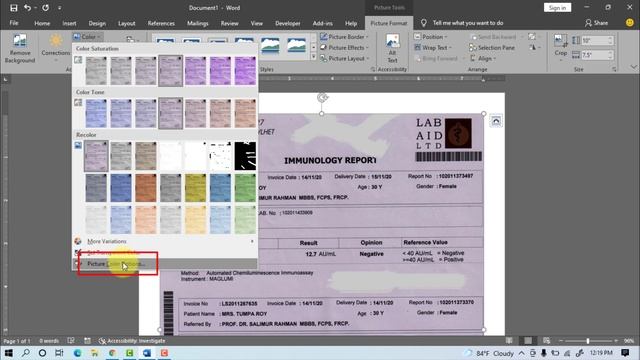This screenshot has width=640, height=360.
Task: Open the notification center icon
Action: click(625, 353)
